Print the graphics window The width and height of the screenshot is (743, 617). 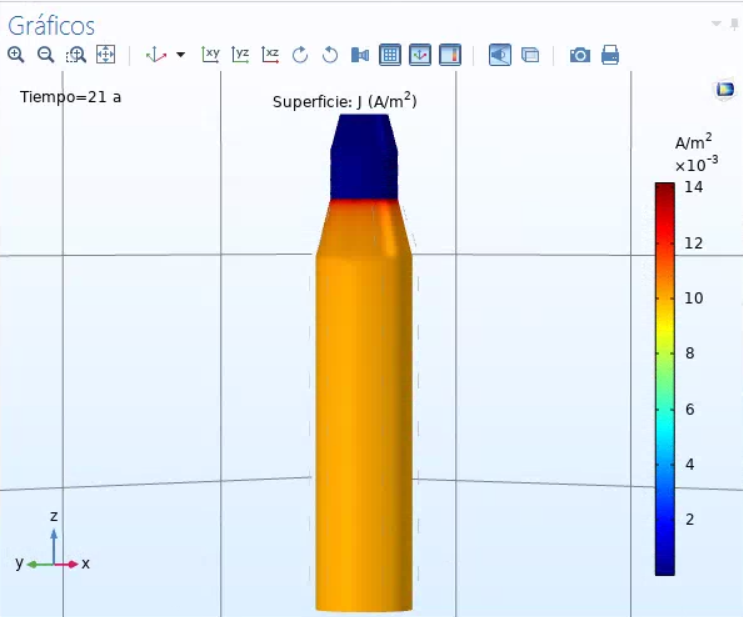(x=610, y=55)
